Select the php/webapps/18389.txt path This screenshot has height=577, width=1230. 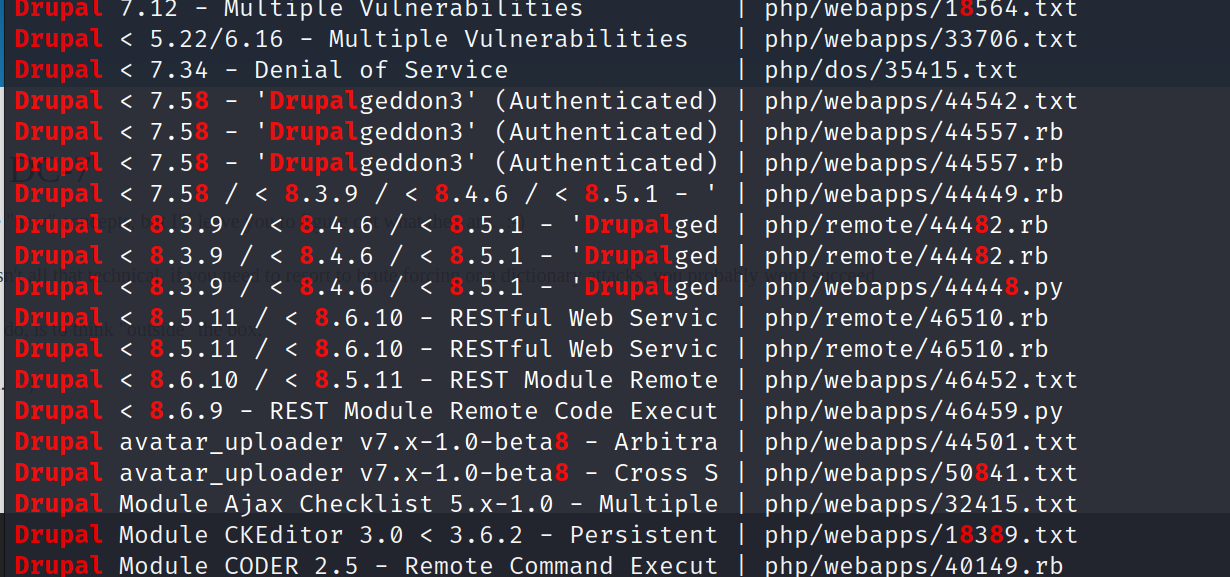tap(921, 535)
